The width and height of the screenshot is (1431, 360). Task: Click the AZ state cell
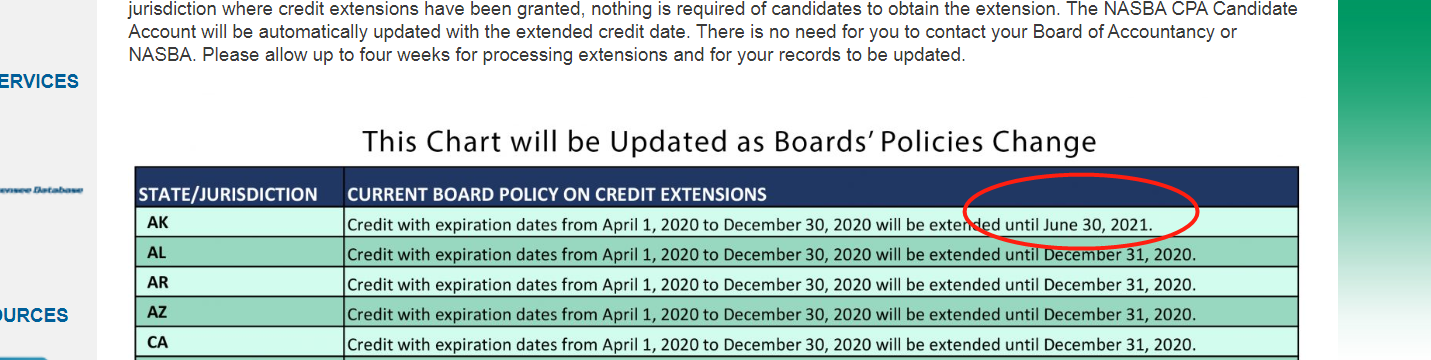pos(240,312)
